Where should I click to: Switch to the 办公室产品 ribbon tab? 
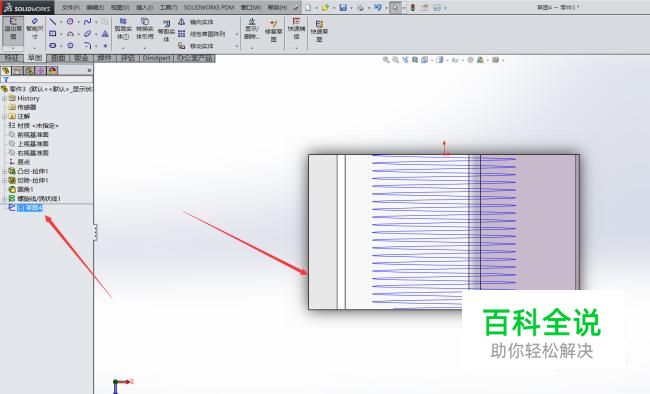tap(194, 58)
